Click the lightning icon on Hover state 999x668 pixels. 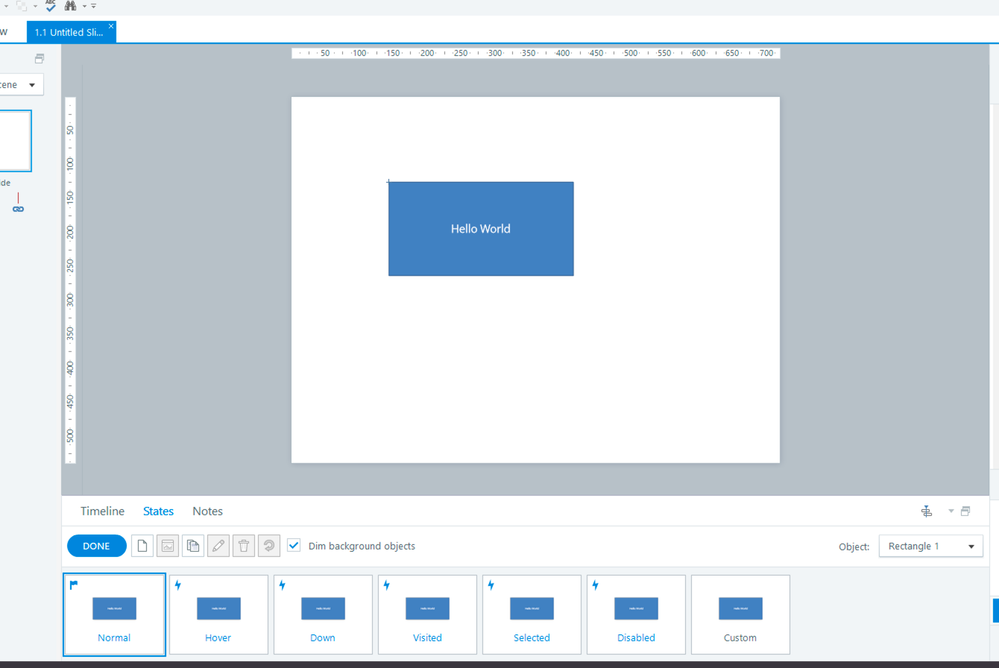tap(178, 584)
